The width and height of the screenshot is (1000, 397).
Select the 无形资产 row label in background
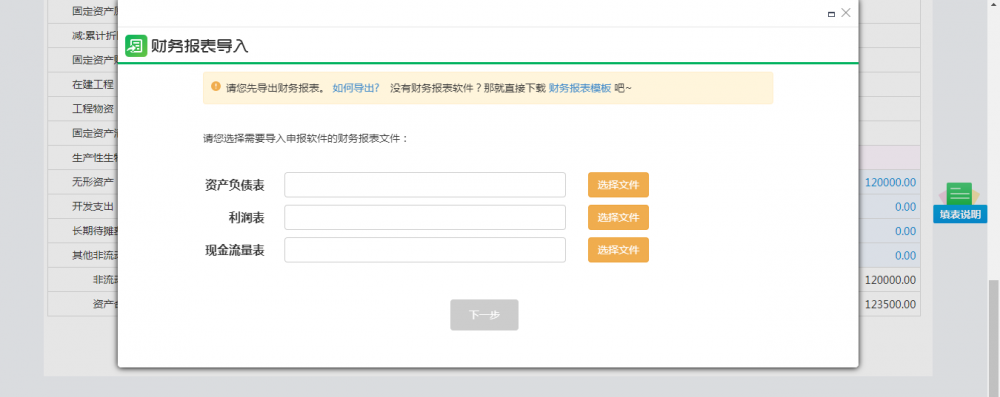click(x=93, y=183)
